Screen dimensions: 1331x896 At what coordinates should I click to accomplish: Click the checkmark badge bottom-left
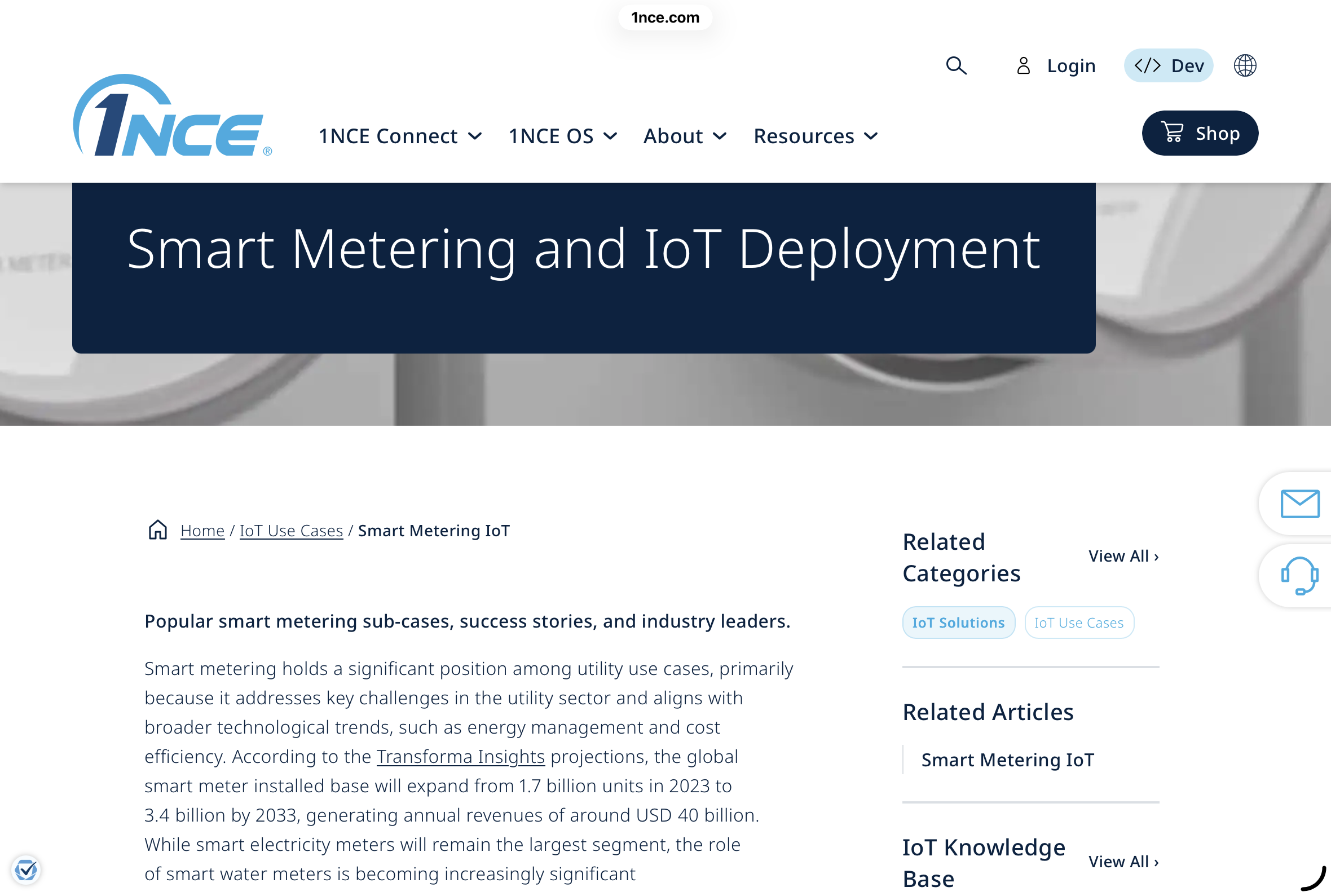tap(27, 869)
